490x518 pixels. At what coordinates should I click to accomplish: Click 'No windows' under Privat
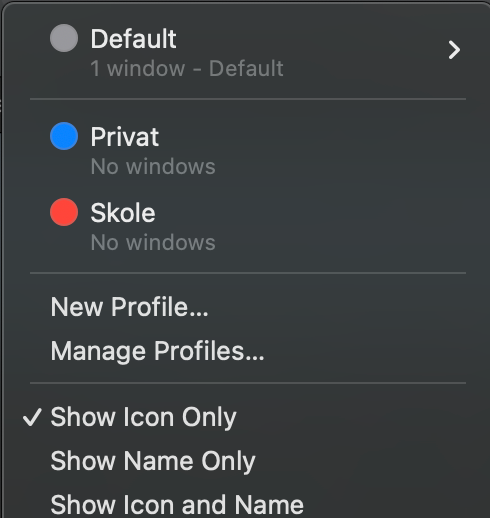pyautogui.click(x=153, y=166)
